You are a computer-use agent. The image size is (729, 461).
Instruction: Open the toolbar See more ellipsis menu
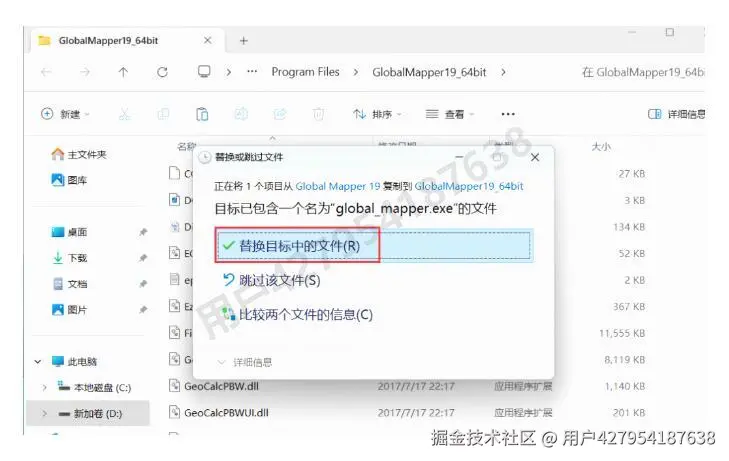(x=508, y=114)
